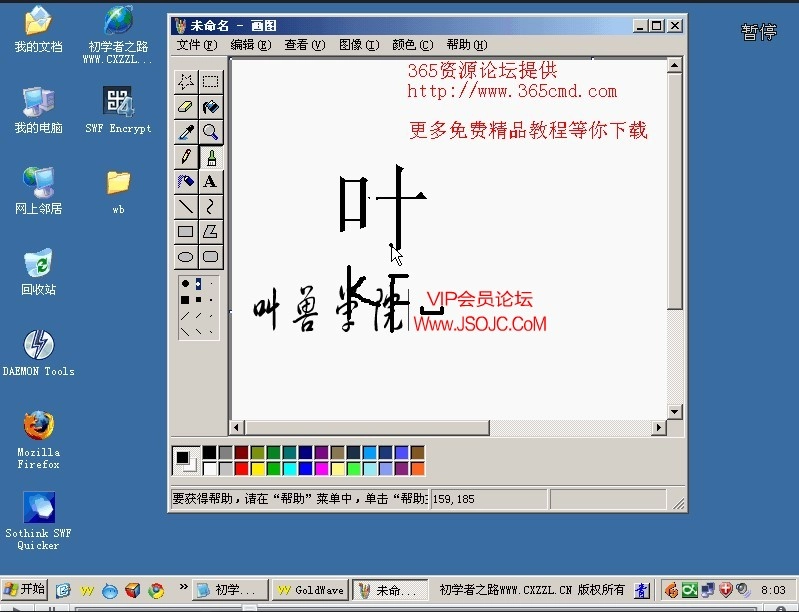Open 初学者之路 WWW.CXZZL desktop shortcut
This screenshot has height=612, width=799.
coord(118,34)
